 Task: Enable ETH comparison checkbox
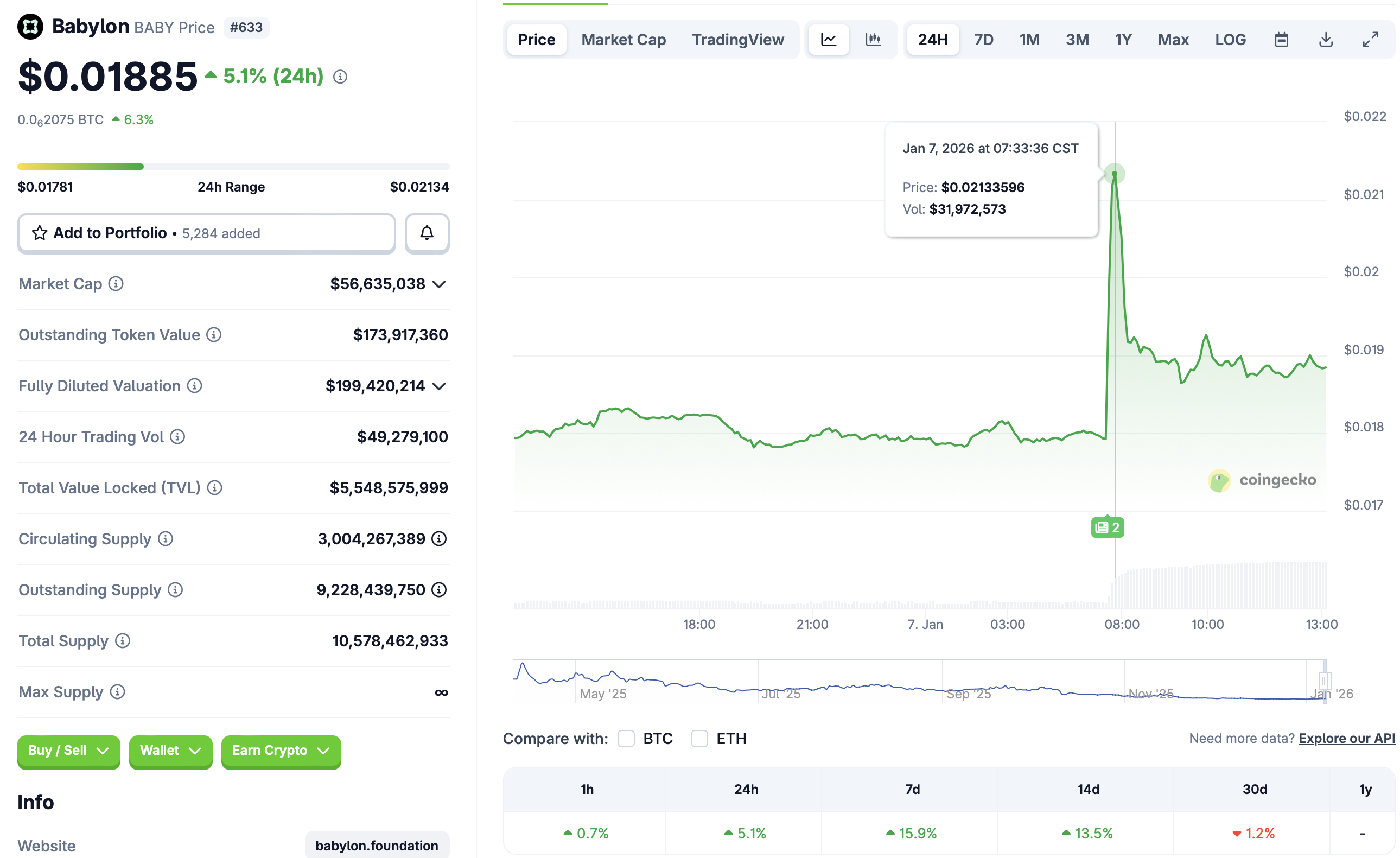pyautogui.click(x=699, y=739)
